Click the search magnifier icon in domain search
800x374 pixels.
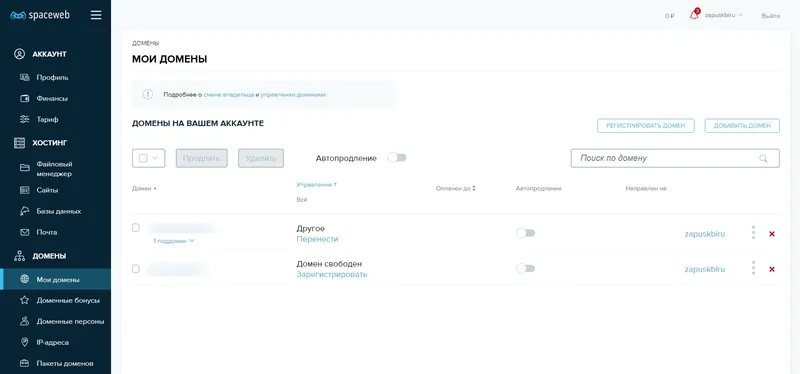tap(763, 158)
